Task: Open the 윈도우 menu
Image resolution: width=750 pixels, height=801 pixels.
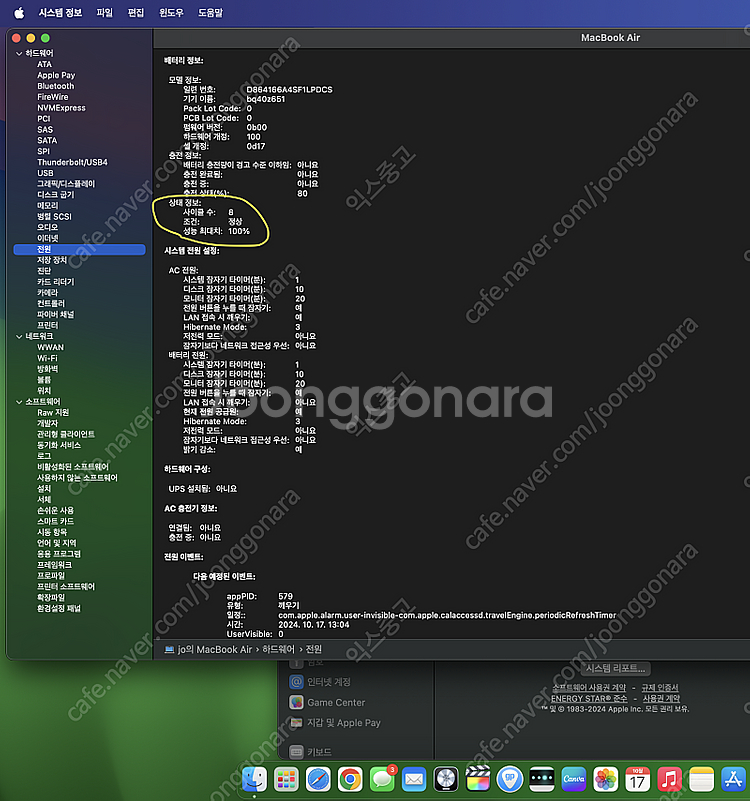Action: point(171,13)
